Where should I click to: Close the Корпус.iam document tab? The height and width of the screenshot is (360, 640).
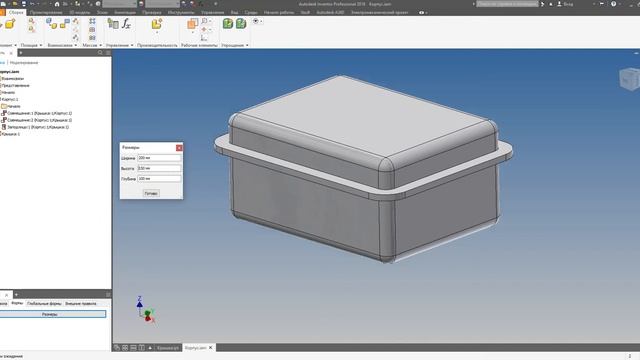pos(211,348)
